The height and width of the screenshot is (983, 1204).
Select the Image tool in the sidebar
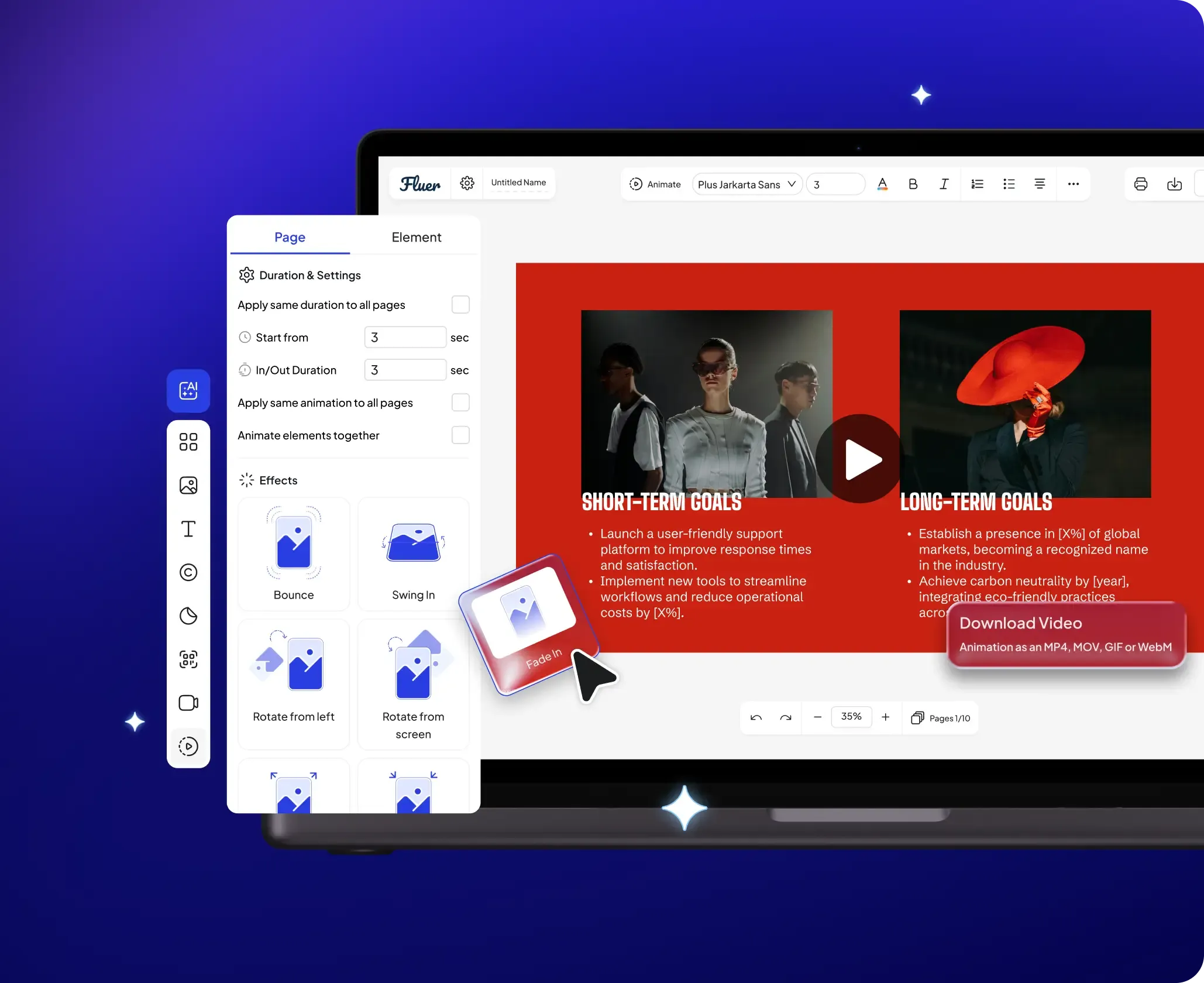[188, 484]
